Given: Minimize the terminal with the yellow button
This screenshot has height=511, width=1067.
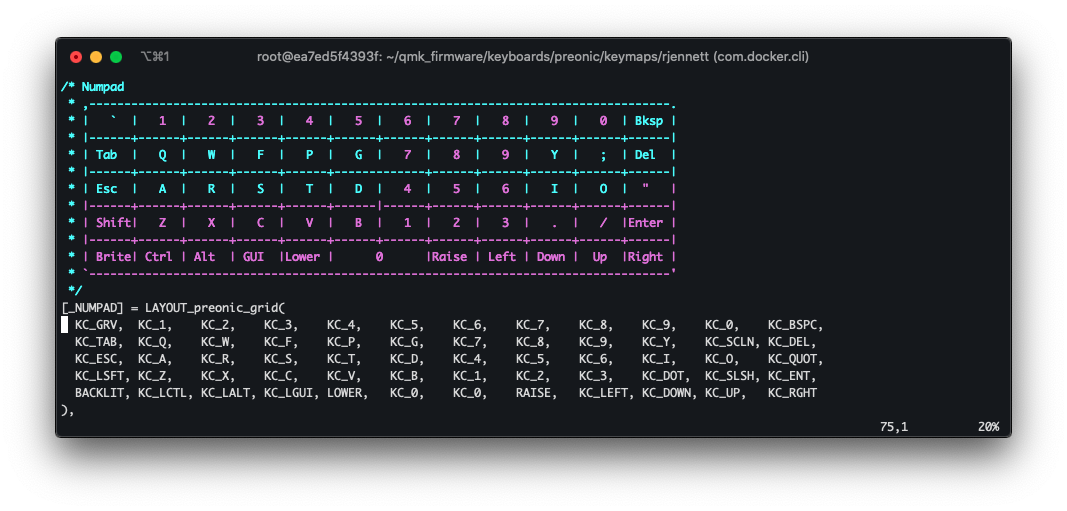Looking at the screenshot, I should (x=96, y=57).
